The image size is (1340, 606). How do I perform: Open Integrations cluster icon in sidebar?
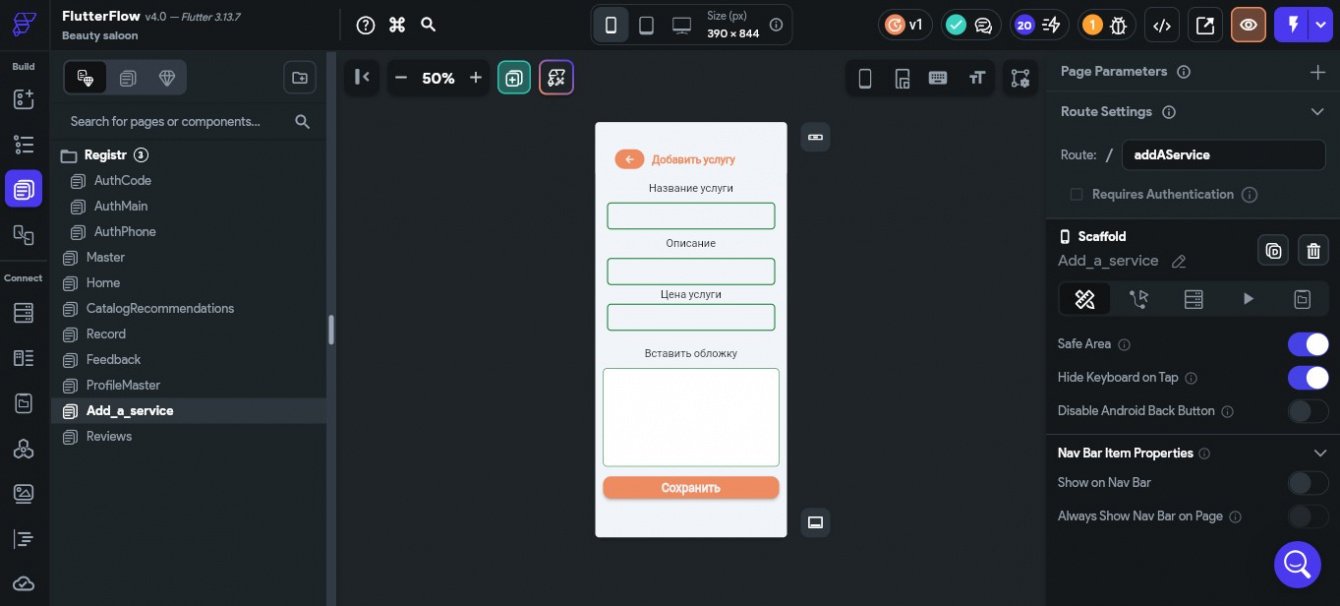tap(23, 448)
